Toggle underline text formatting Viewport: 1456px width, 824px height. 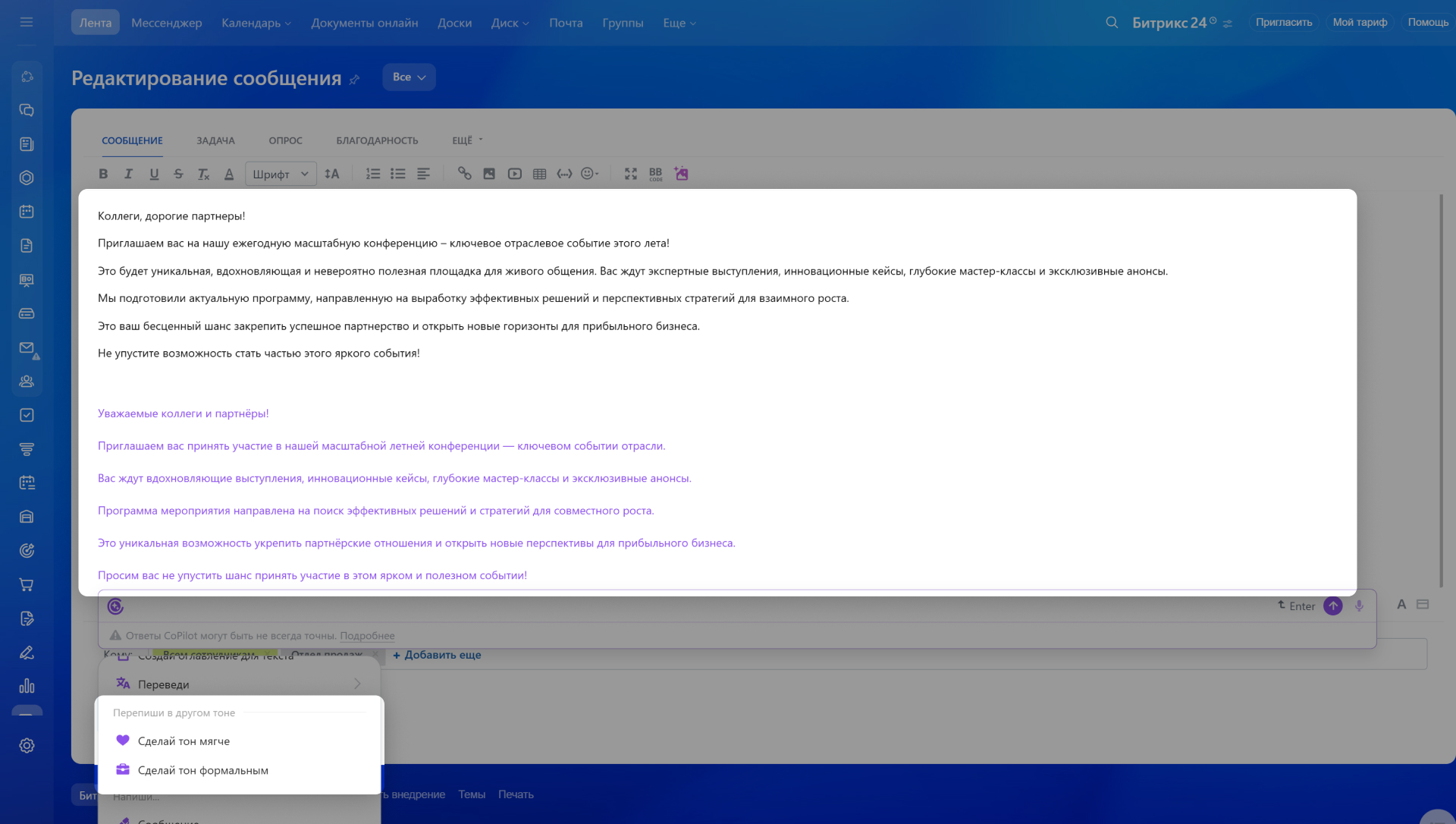click(x=154, y=174)
